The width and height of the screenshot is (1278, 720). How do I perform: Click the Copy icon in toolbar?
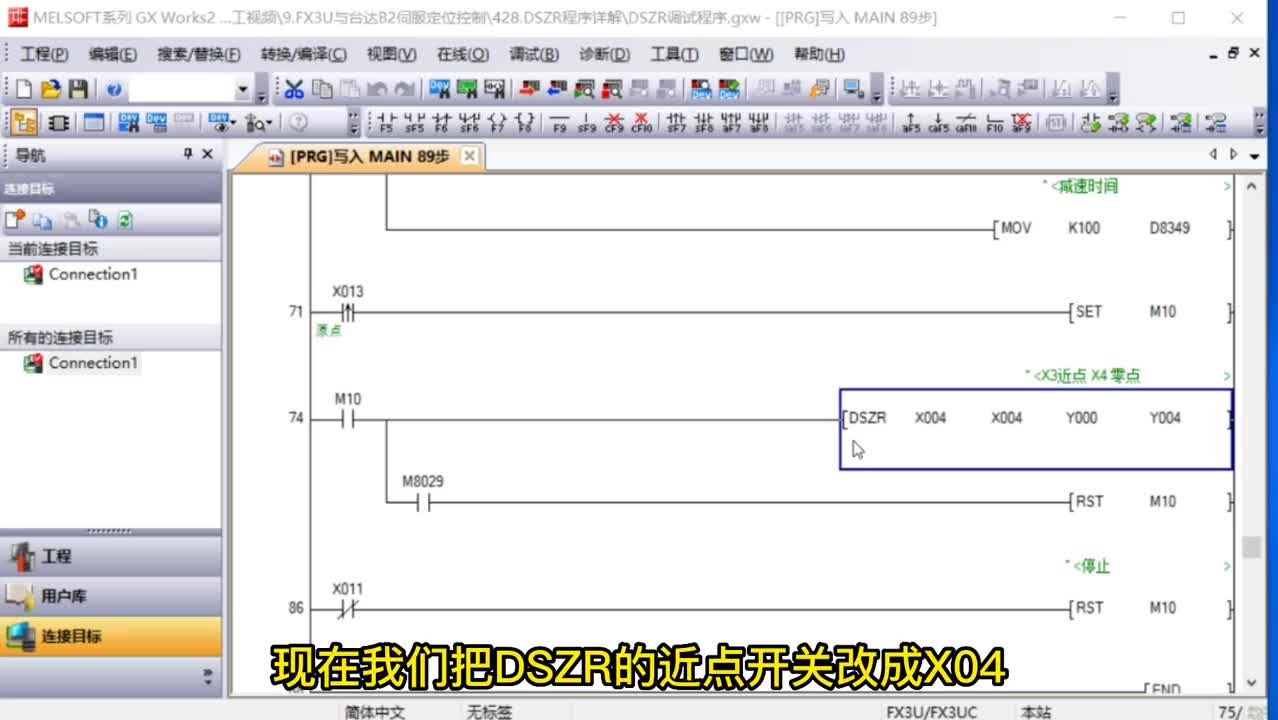[x=322, y=90]
